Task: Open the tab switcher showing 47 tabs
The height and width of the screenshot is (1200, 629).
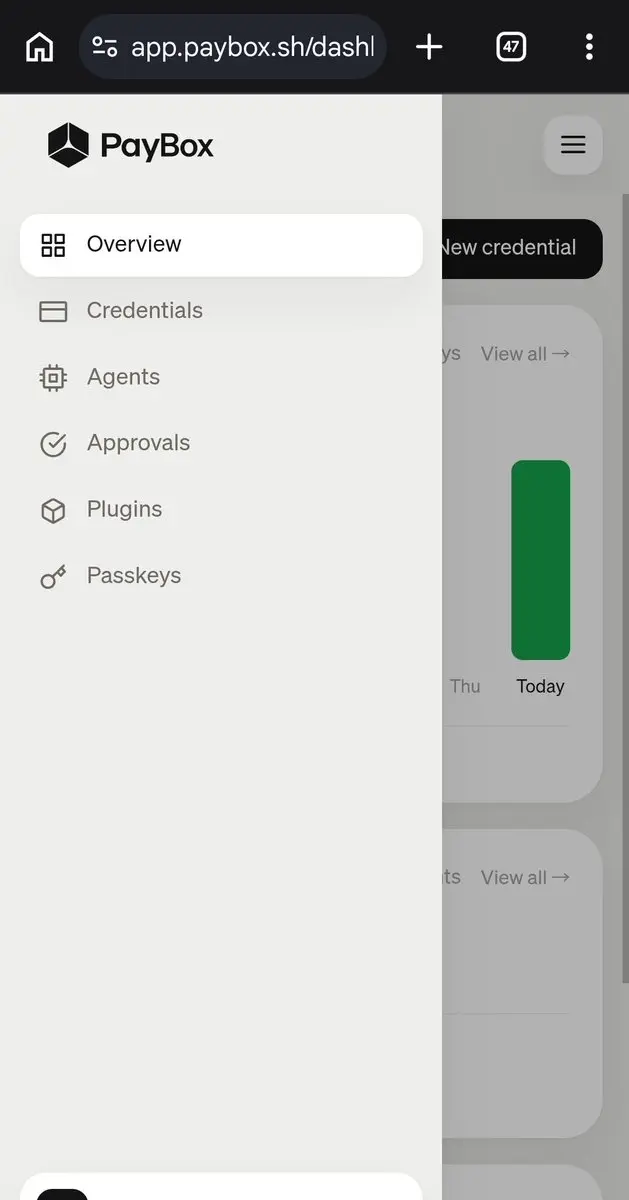Action: coord(511,47)
